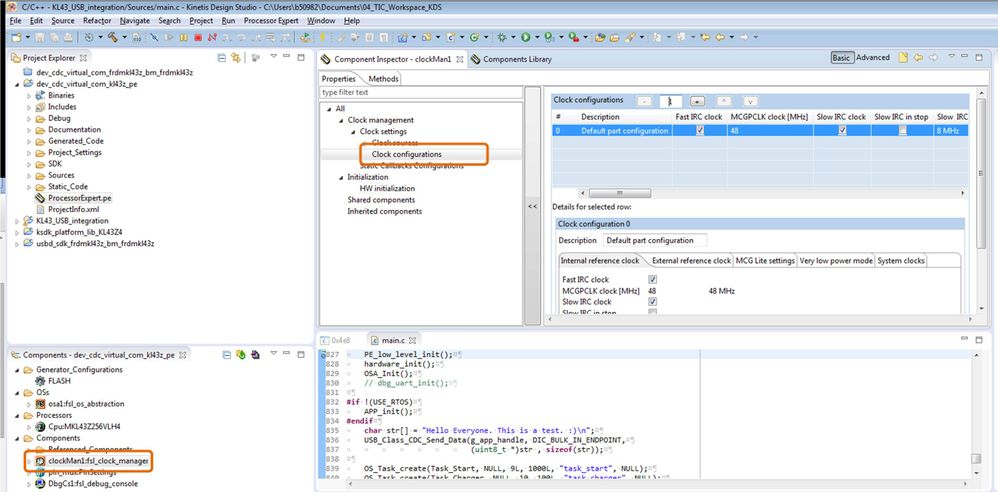Click the yellow Back navigation arrow in main toolbar

720,38
